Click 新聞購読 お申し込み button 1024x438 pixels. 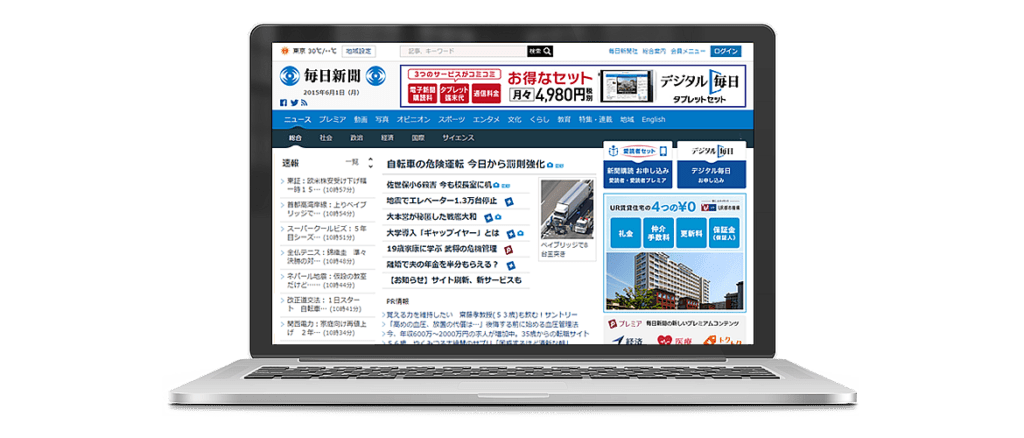(637, 174)
